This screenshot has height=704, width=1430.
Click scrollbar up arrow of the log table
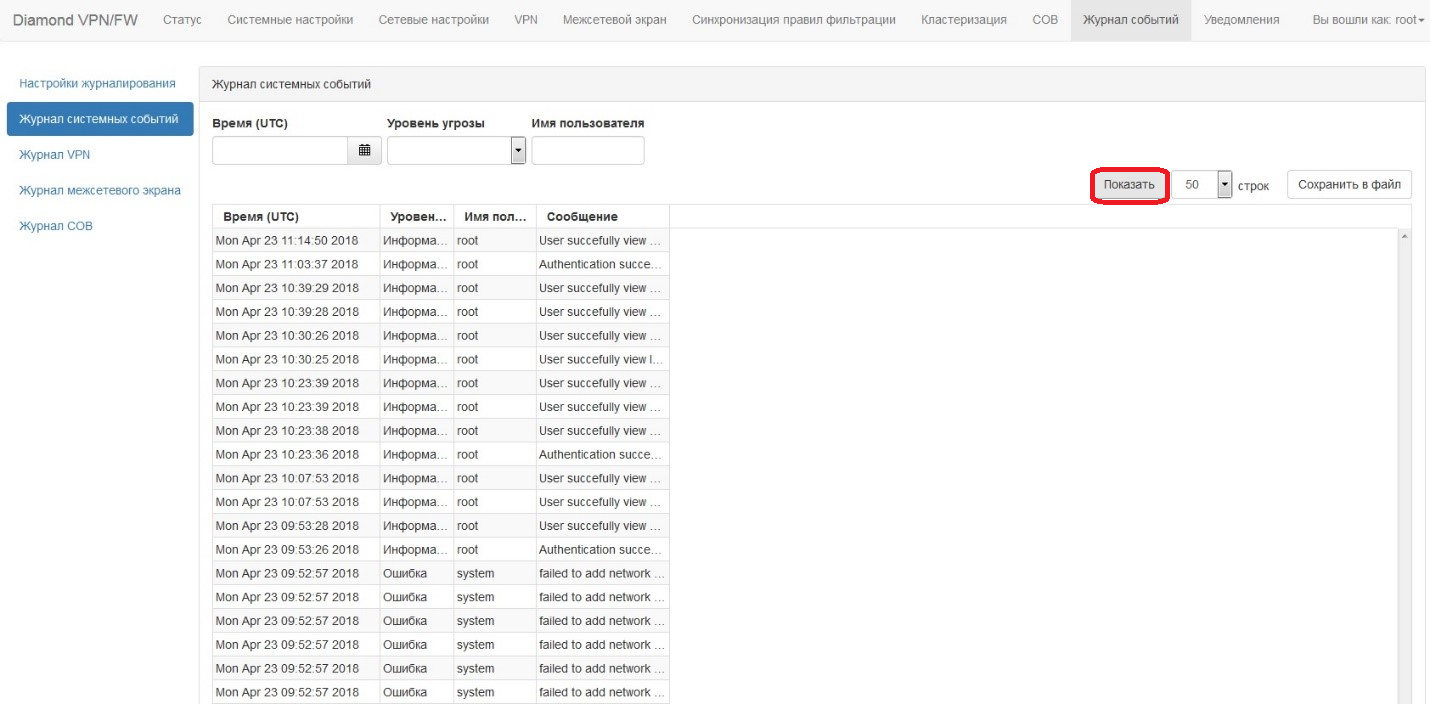[1404, 237]
